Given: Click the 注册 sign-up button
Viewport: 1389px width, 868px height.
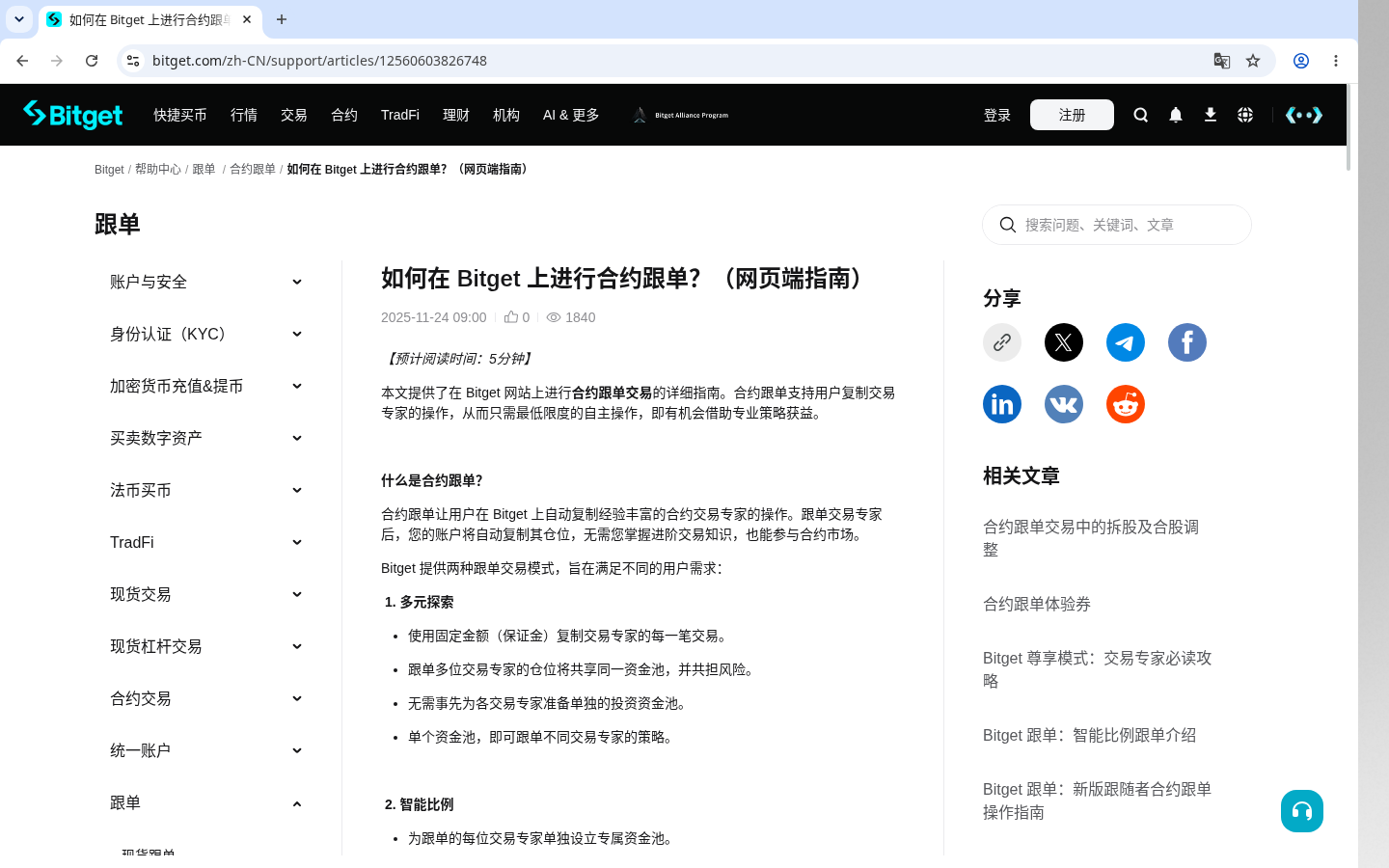Looking at the screenshot, I should (x=1072, y=115).
